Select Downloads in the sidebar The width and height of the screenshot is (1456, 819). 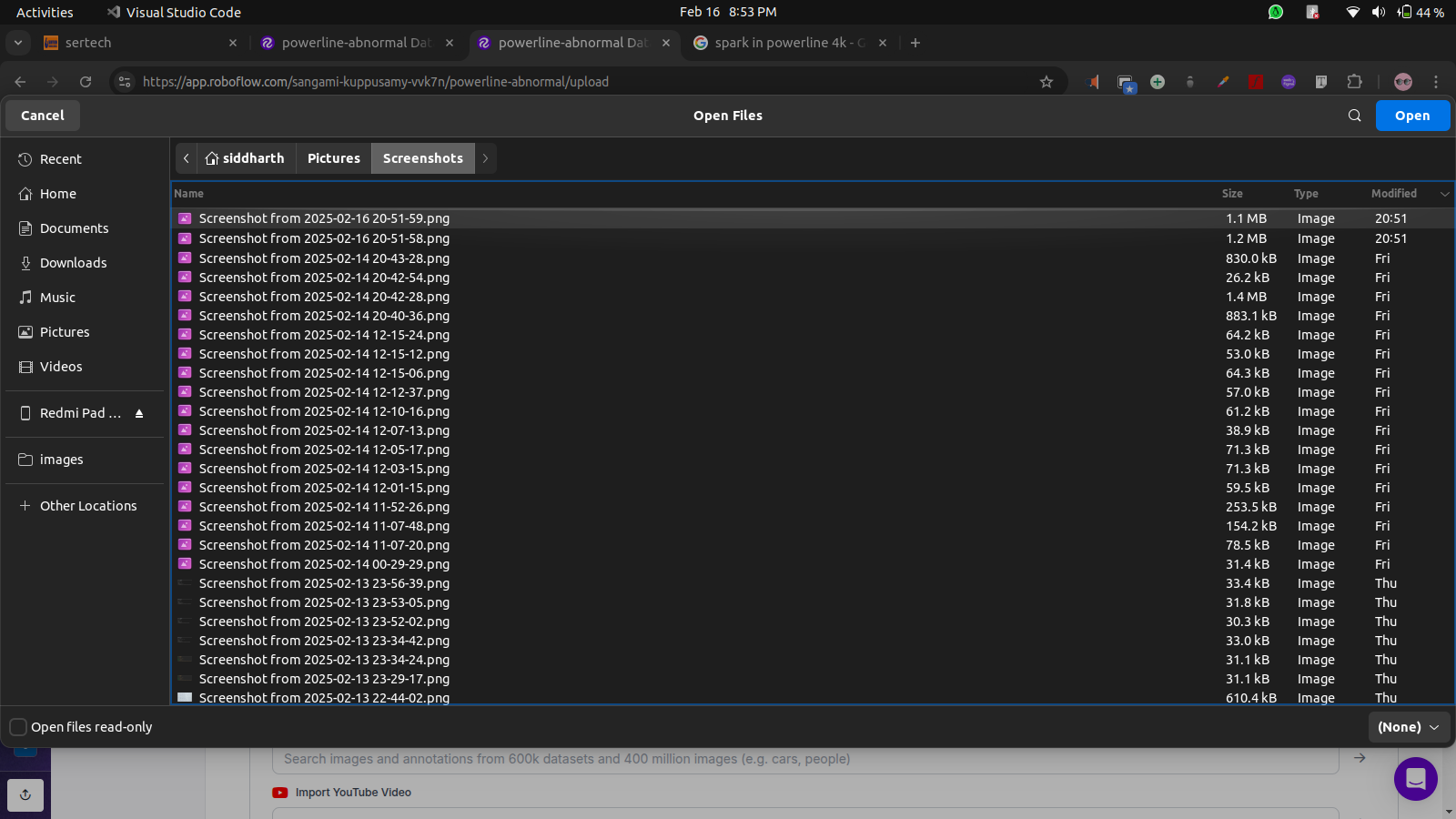tap(73, 263)
